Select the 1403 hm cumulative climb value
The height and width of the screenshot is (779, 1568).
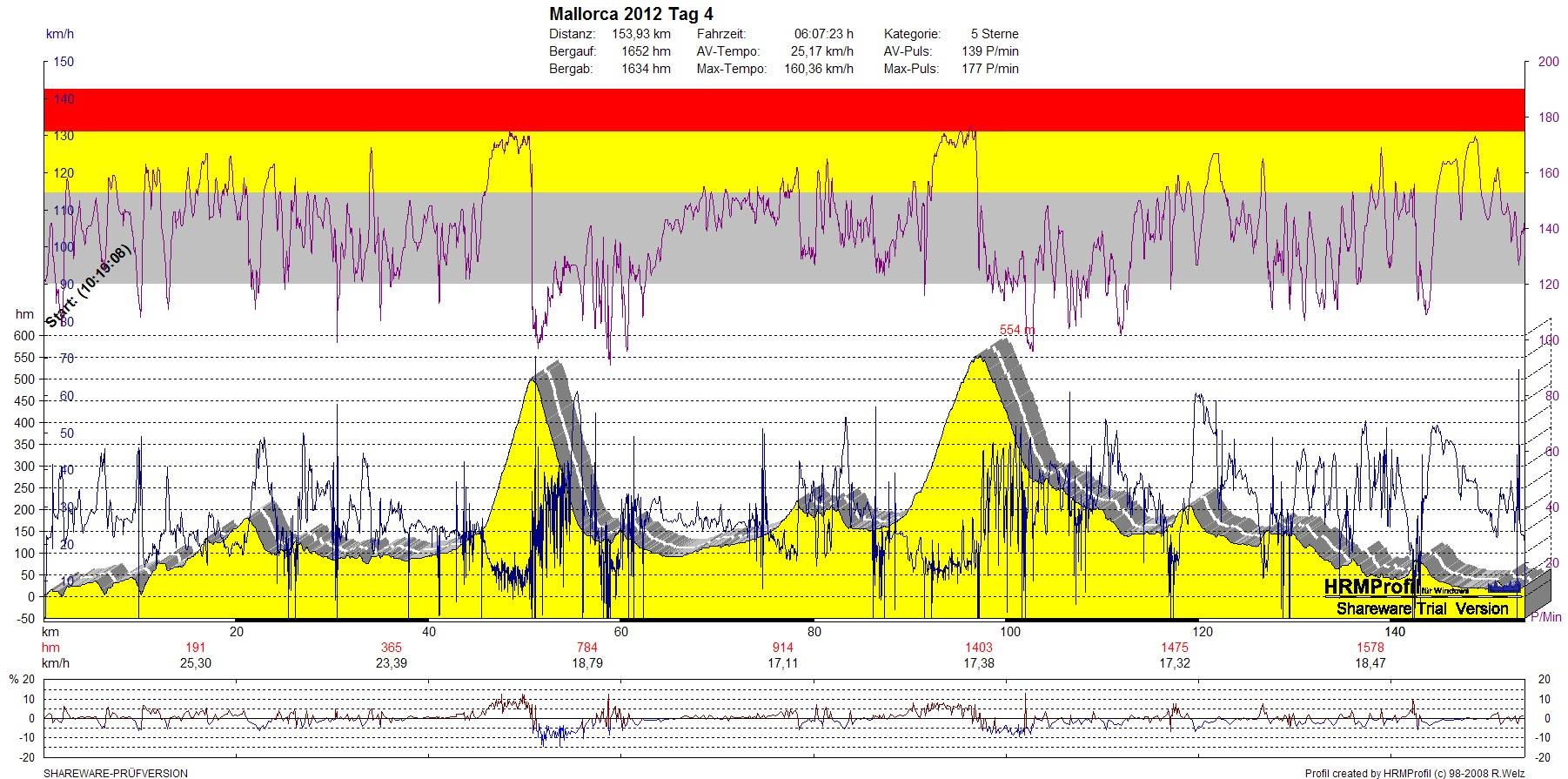pyautogui.click(x=978, y=648)
